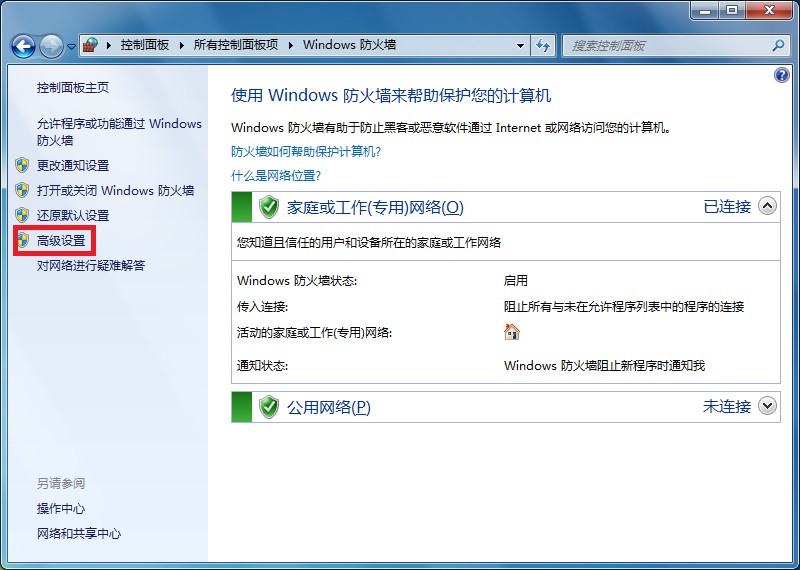The image size is (800, 570).
Task: Click the refresh button beside address bar
Action: pos(543,45)
